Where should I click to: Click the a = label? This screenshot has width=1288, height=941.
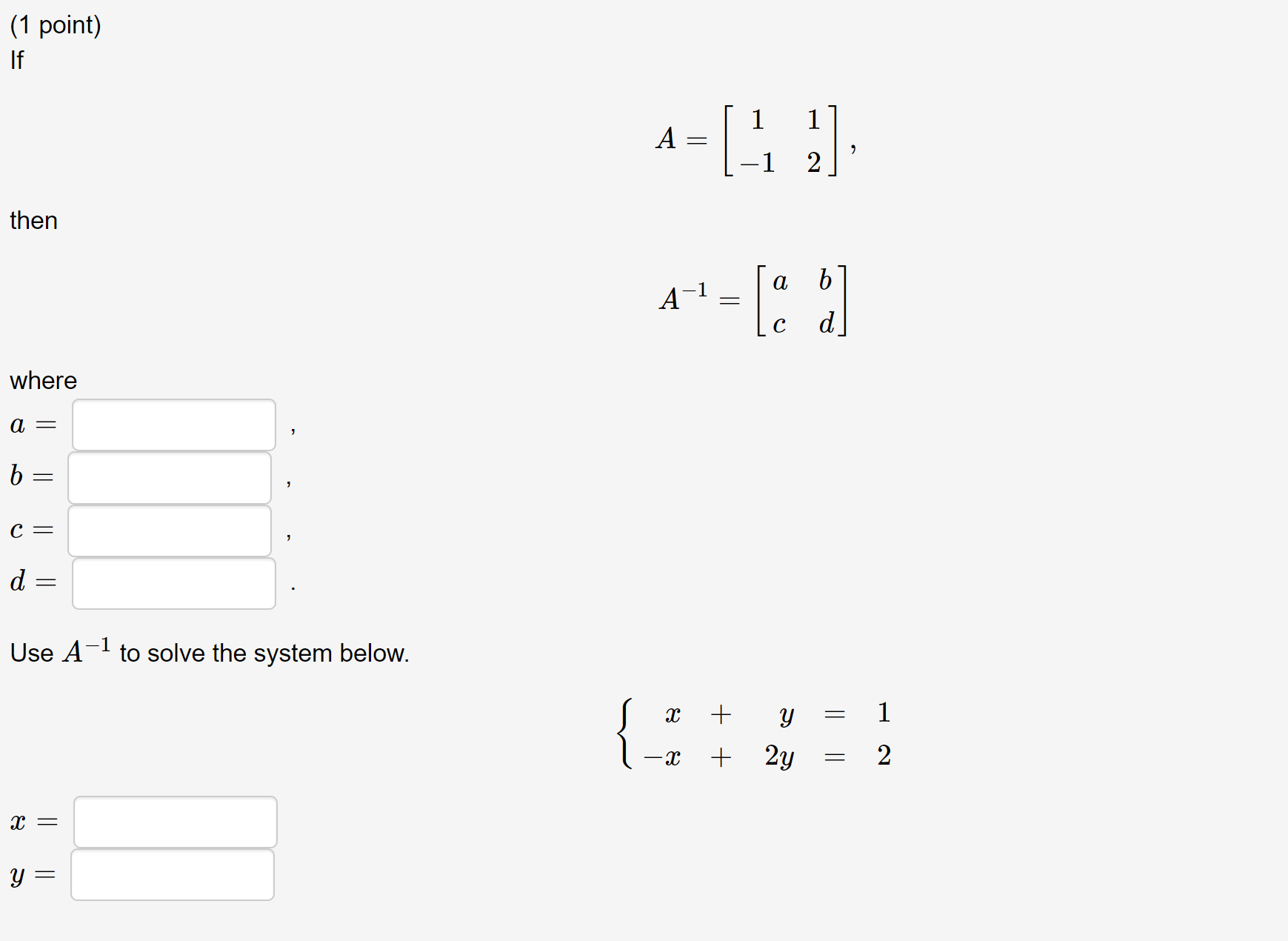point(33,424)
